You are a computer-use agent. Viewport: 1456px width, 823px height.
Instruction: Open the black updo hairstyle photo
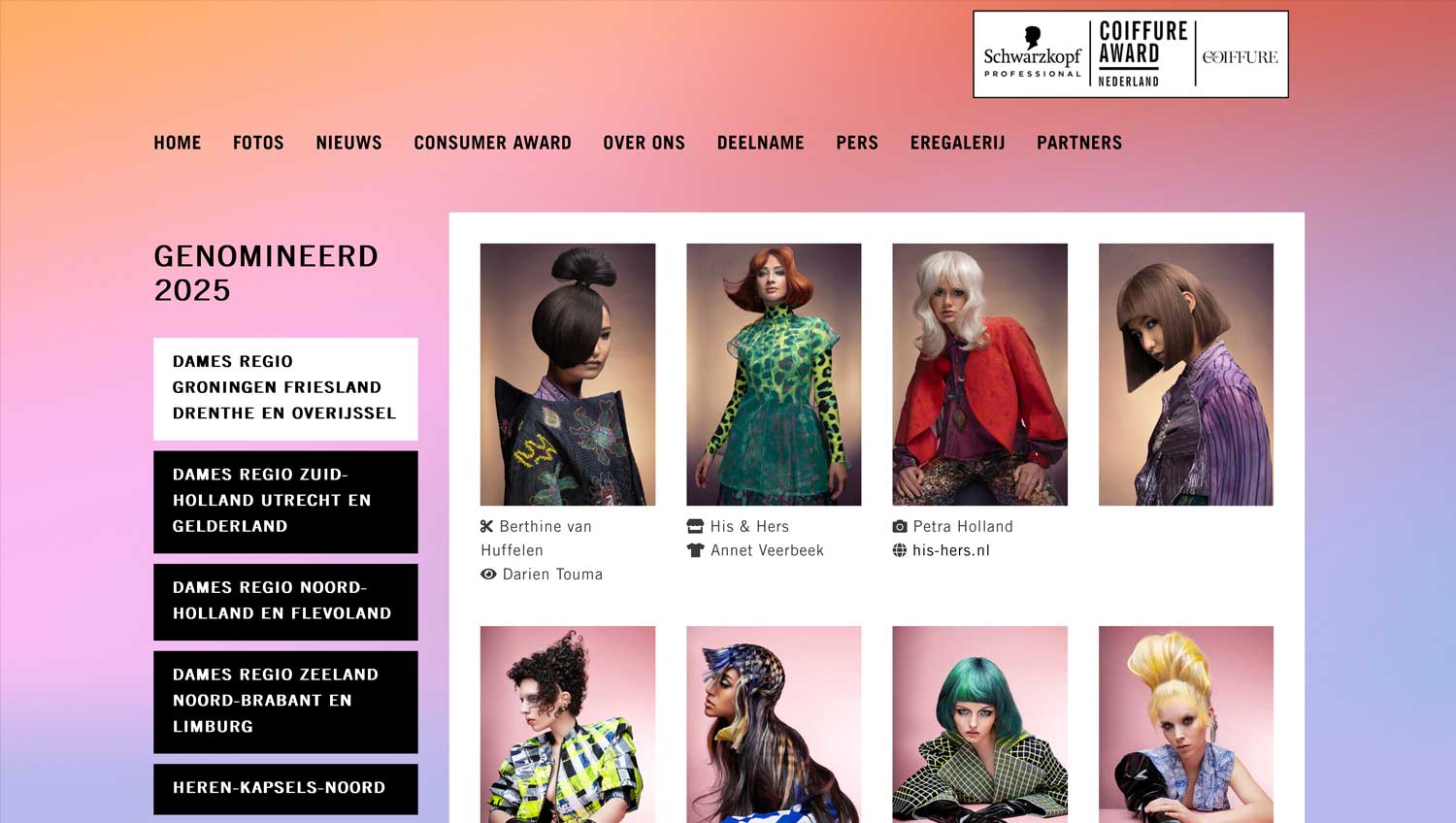(568, 374)
